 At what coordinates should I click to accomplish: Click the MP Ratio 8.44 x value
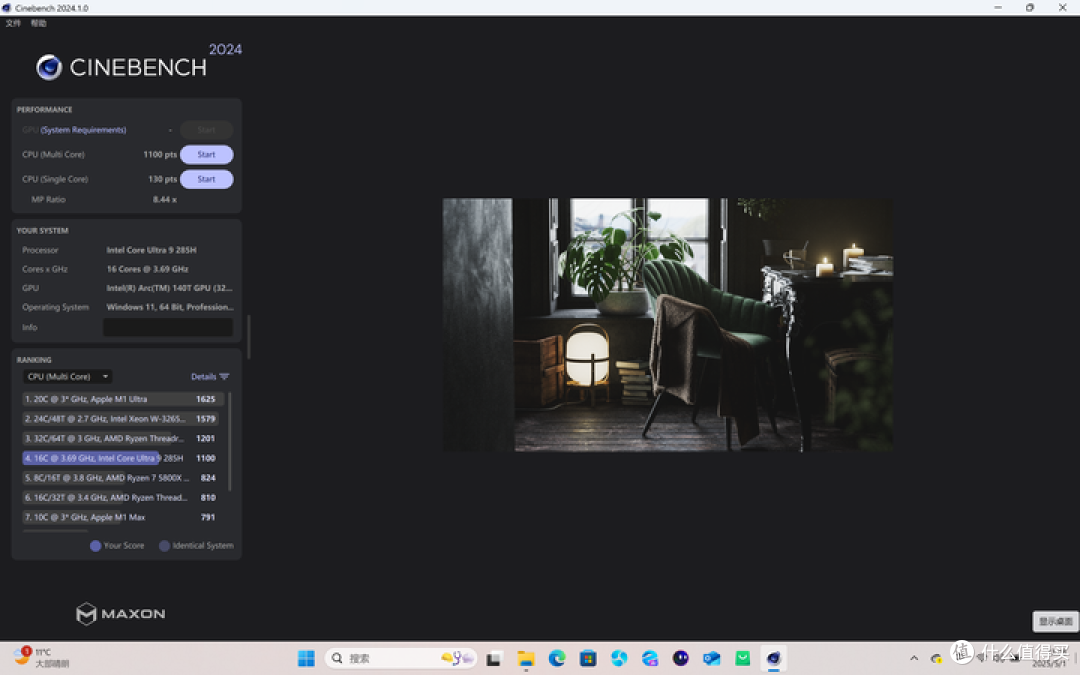coord(165,200)
